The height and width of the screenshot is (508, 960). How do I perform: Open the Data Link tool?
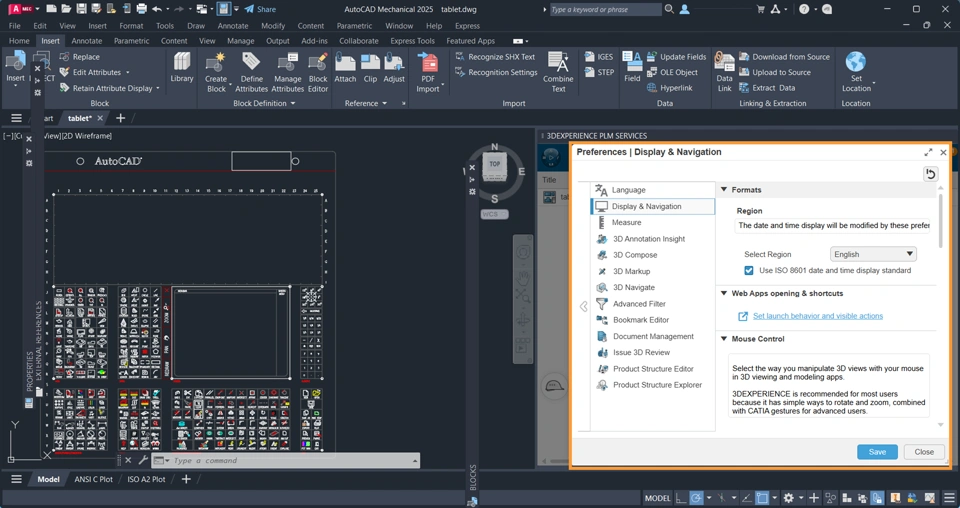724,72
